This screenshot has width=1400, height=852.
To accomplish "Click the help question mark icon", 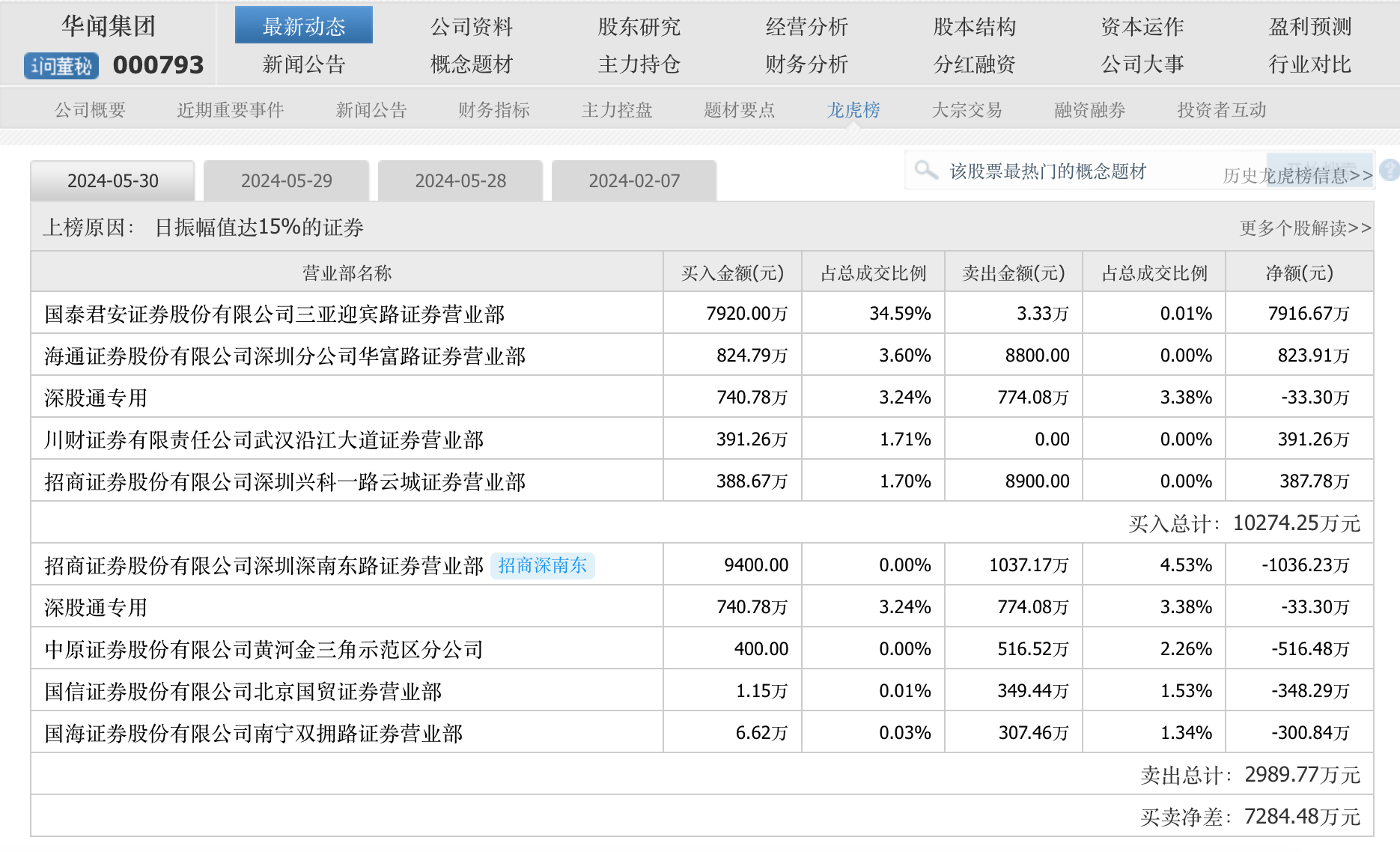I will 1389,170.
